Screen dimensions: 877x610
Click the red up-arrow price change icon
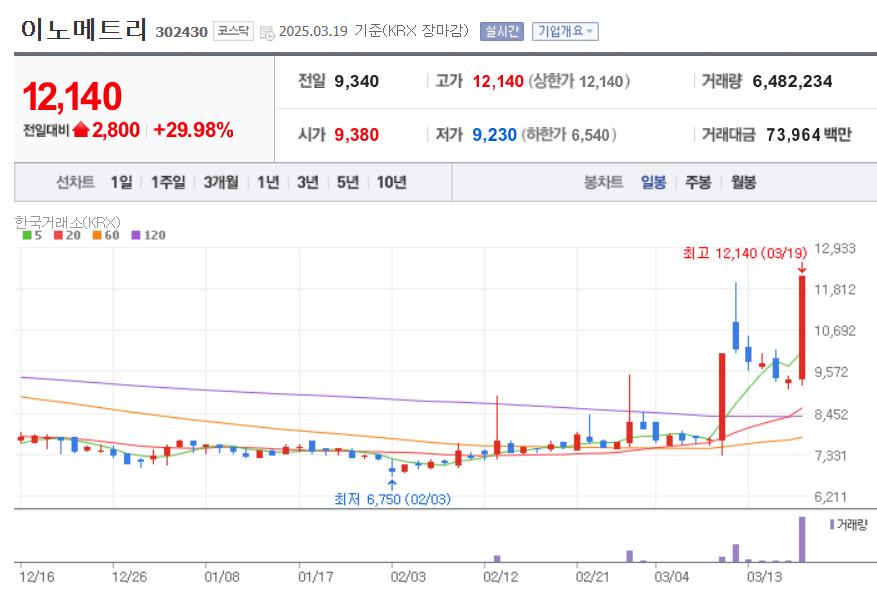coord(81,129)
